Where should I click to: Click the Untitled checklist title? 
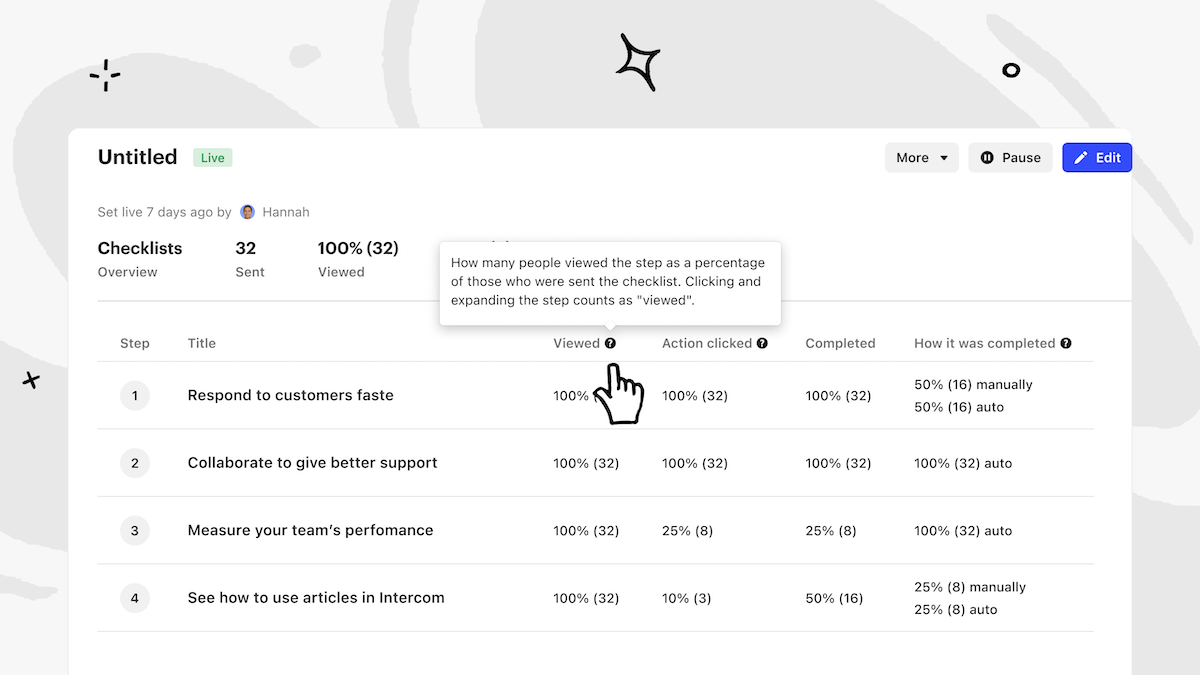138,157
